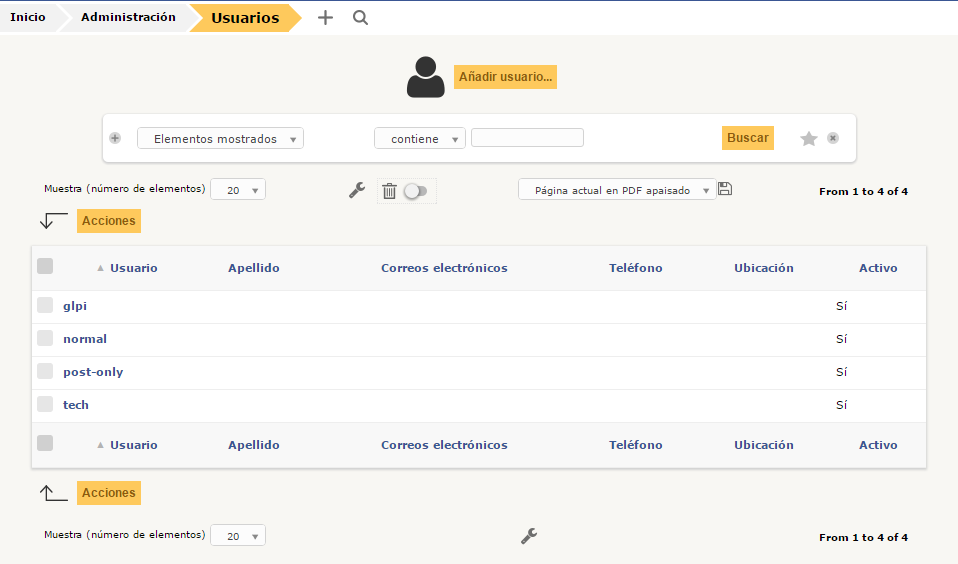Open column settings with top wrench icon
The height and width of the screenshot is (564, 958).
357,190
